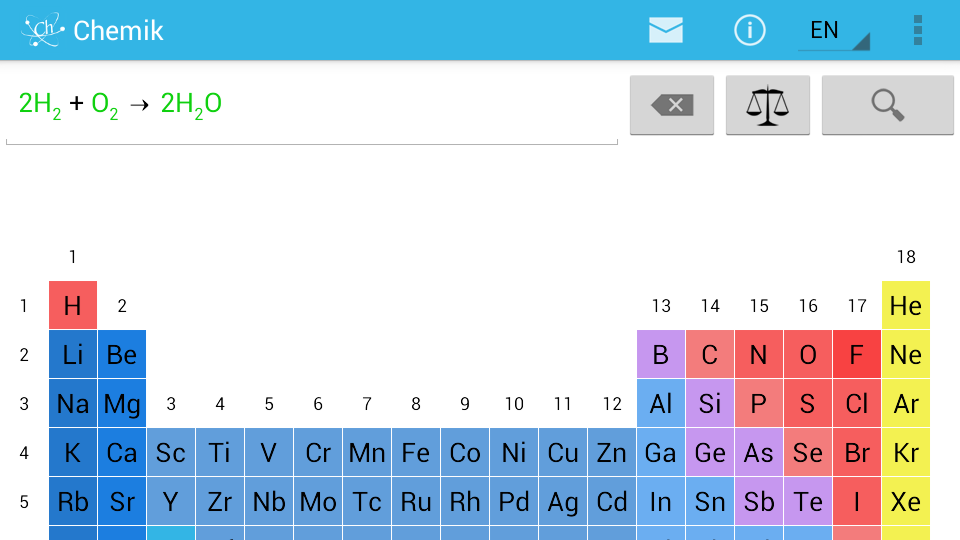Viewport: 960px width, 540px height.
Task: Select element Ne (Neon)
Action: (906, 354)
